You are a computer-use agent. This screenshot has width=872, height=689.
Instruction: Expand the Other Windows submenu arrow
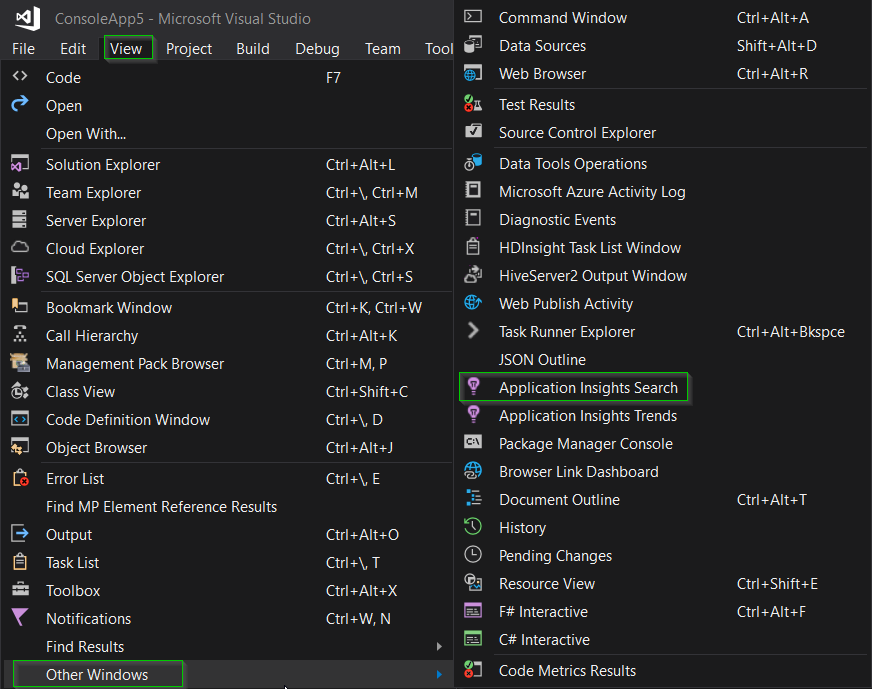pyautogui.click(x=439, y=674)
